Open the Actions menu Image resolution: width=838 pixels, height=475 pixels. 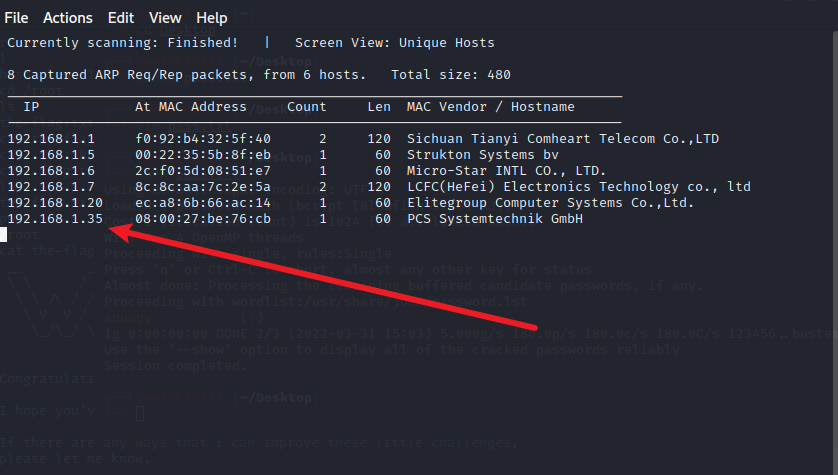tap(68, 18)
